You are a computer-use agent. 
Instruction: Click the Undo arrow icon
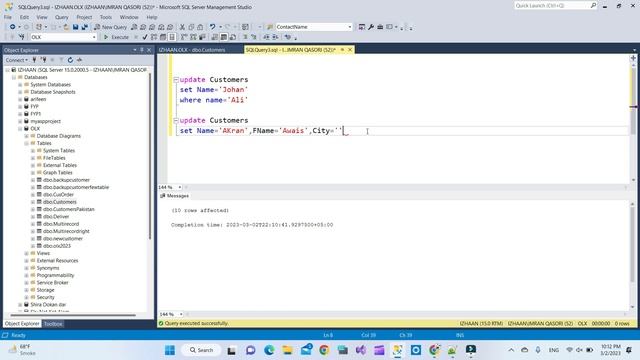(212, 27)
